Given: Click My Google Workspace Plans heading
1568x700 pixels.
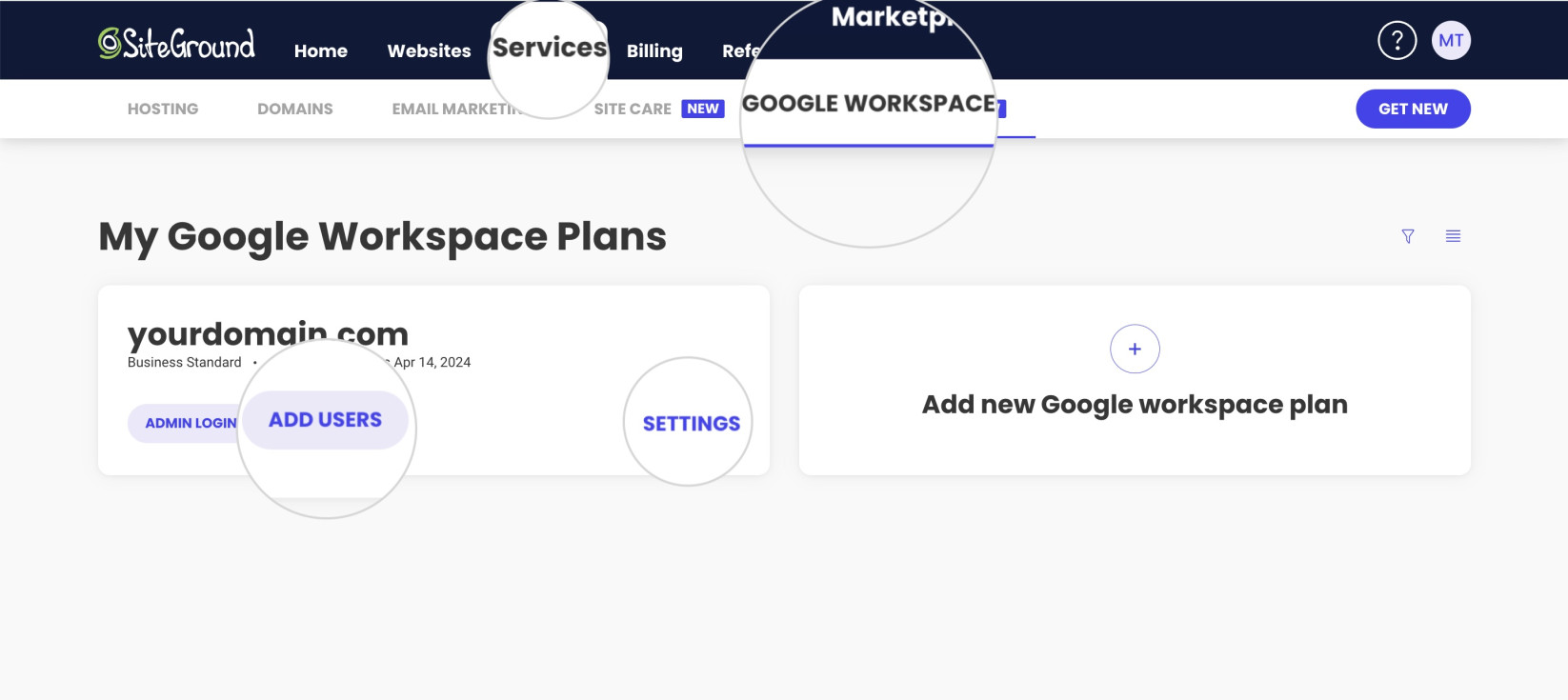Looking at the screenshot, I should (x=382, y=236).
